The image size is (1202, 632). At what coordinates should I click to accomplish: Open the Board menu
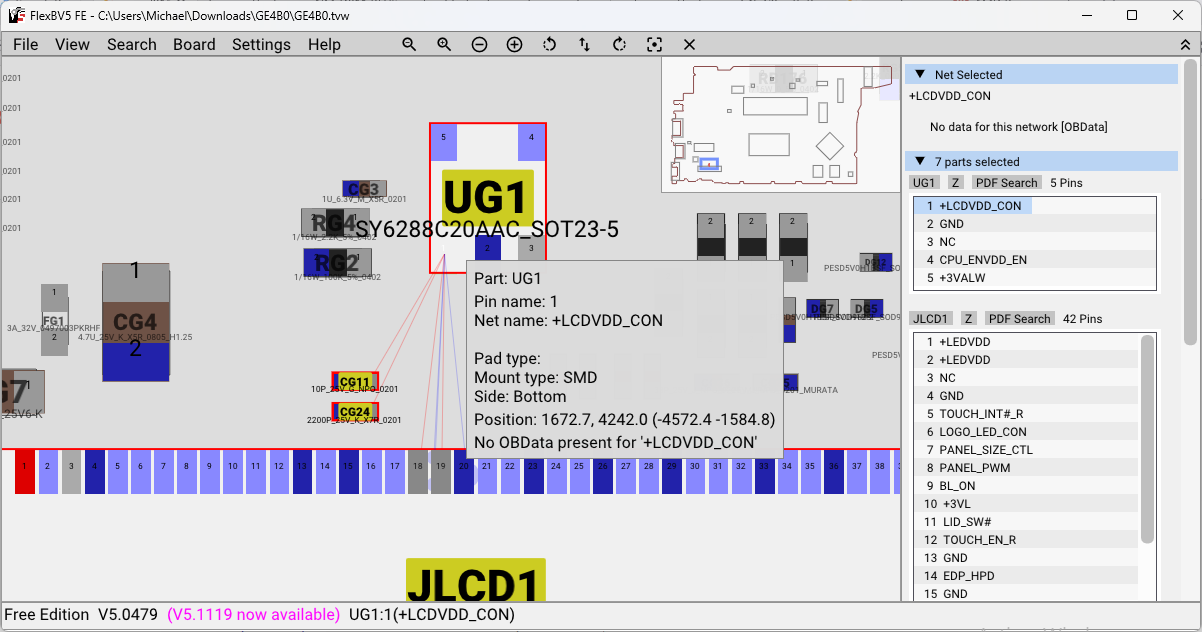[194, 44]
